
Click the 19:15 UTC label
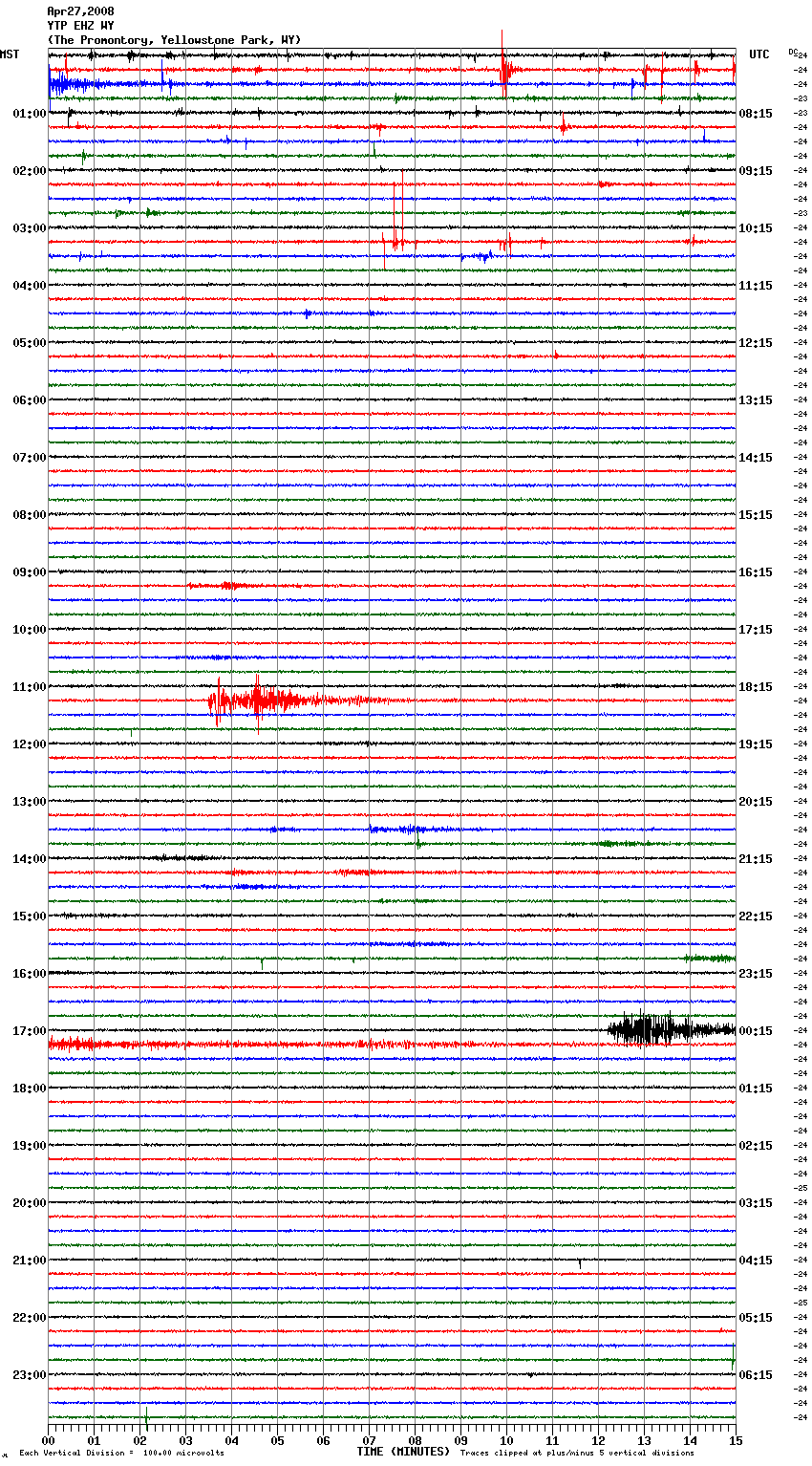click(756, 744)
